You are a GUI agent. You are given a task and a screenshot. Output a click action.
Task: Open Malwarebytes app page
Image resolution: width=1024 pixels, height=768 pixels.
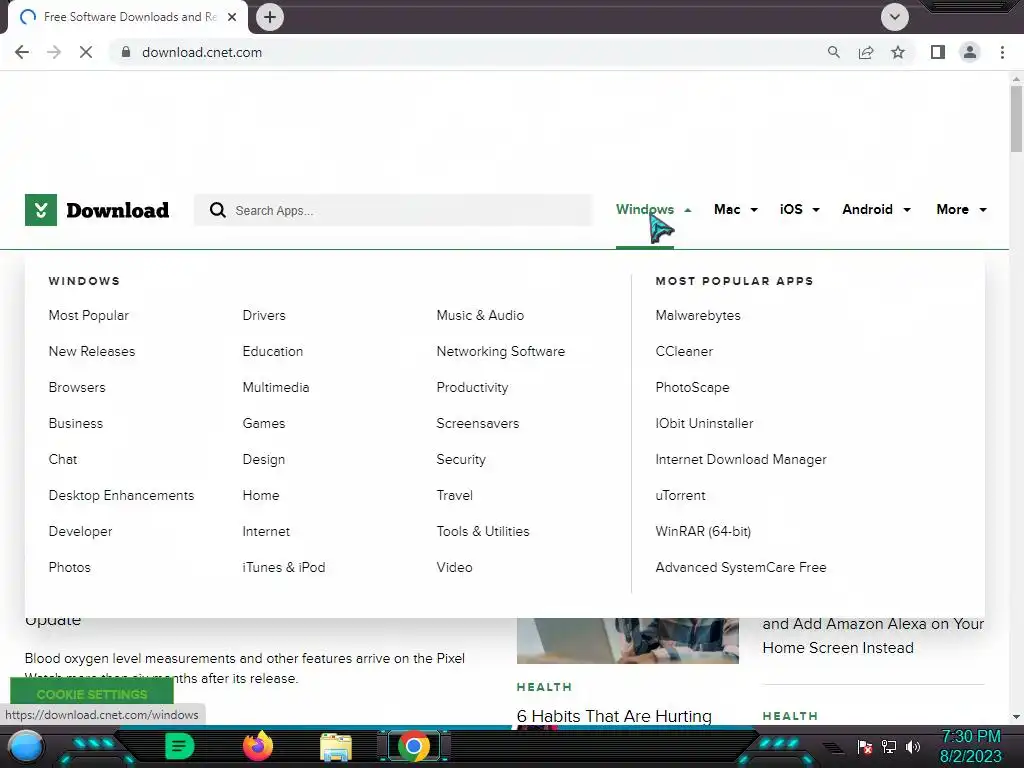[698, 315]
